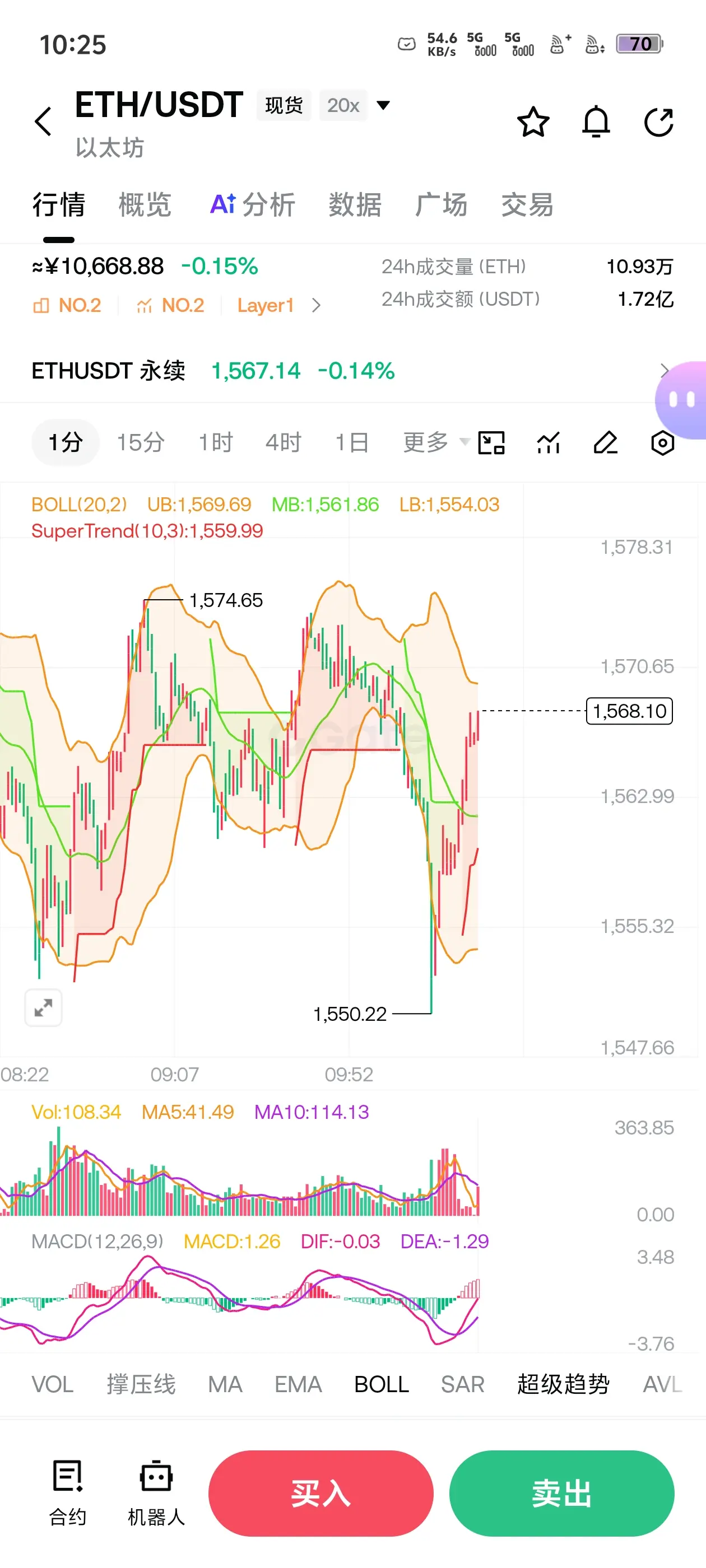This screenshot has height=1568, width=706.
Task: Tap the red 买入 button
Action: [x=321, y=1493]
